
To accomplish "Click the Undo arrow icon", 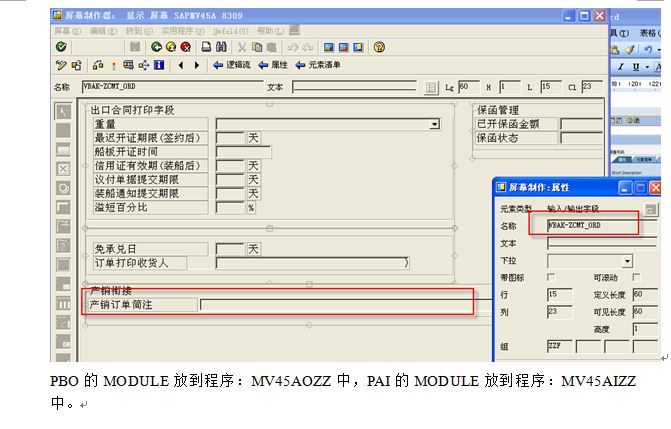I will tap(293, 47).
